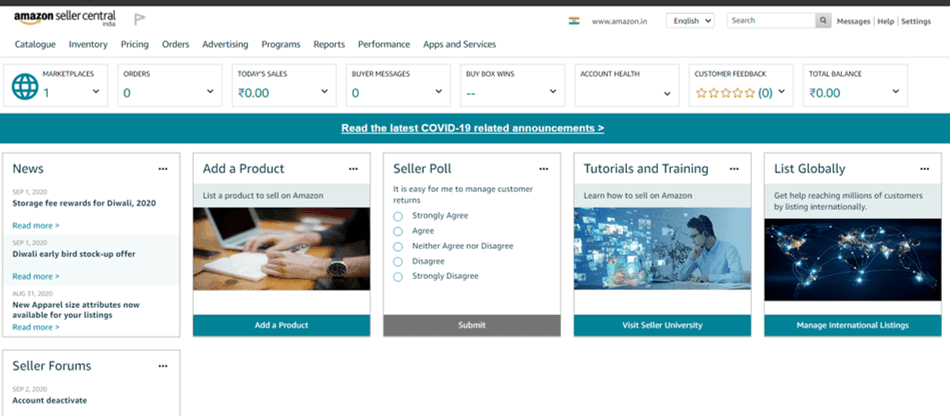Open the Account deactivate forum post
Screen dimensions: 950x416
click(x=50, y=400)
